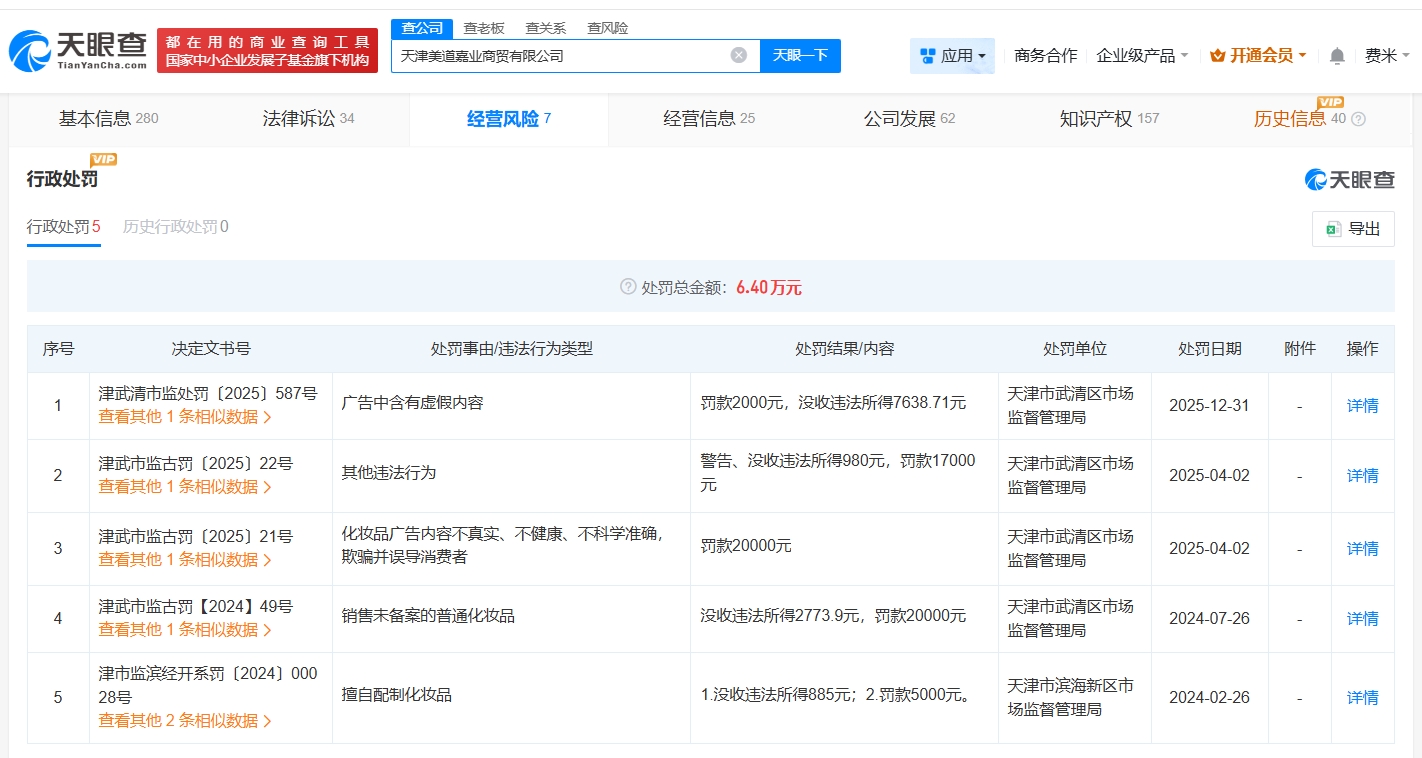The height and width of the screenshot is (758, 1422).
Task: Switch to 历史行政处罚 sub-tab
Action: (175, 227)
